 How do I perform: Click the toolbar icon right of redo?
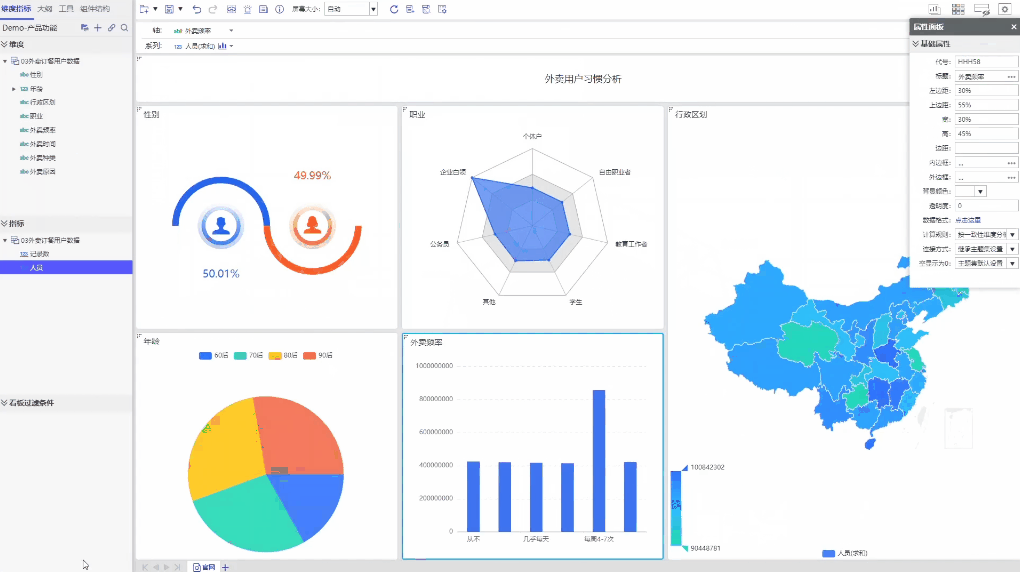(231, 9)
